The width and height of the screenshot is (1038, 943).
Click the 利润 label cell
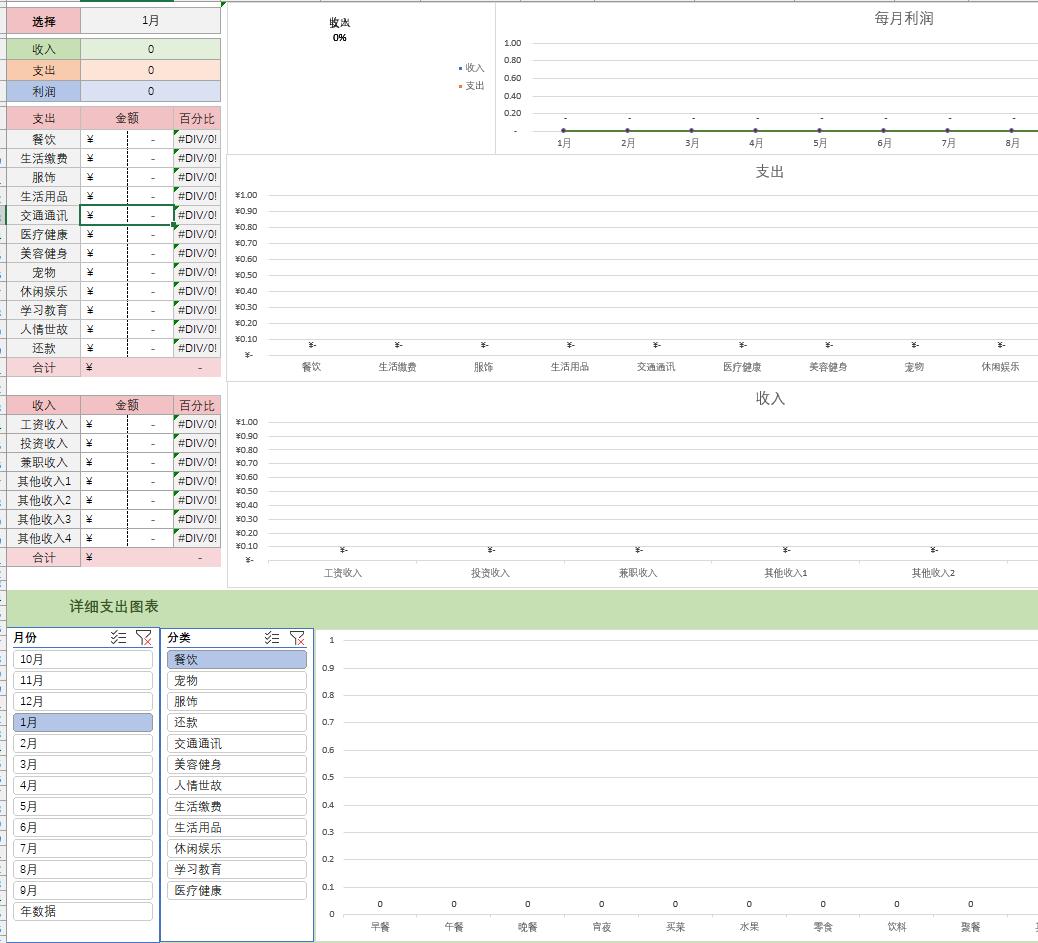(x=44, y=91)
